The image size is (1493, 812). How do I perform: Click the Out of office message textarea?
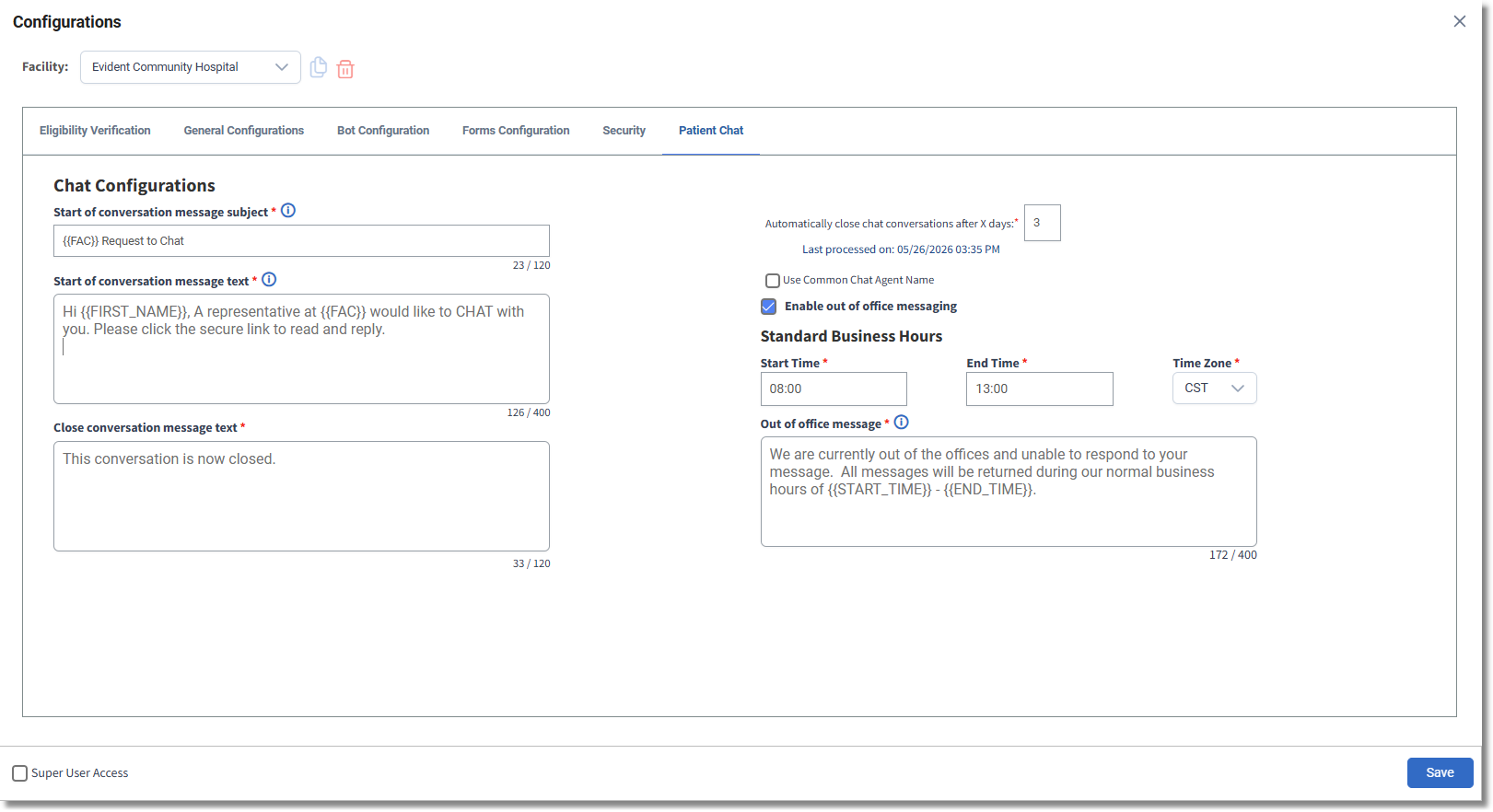[x=1009, y=492]
